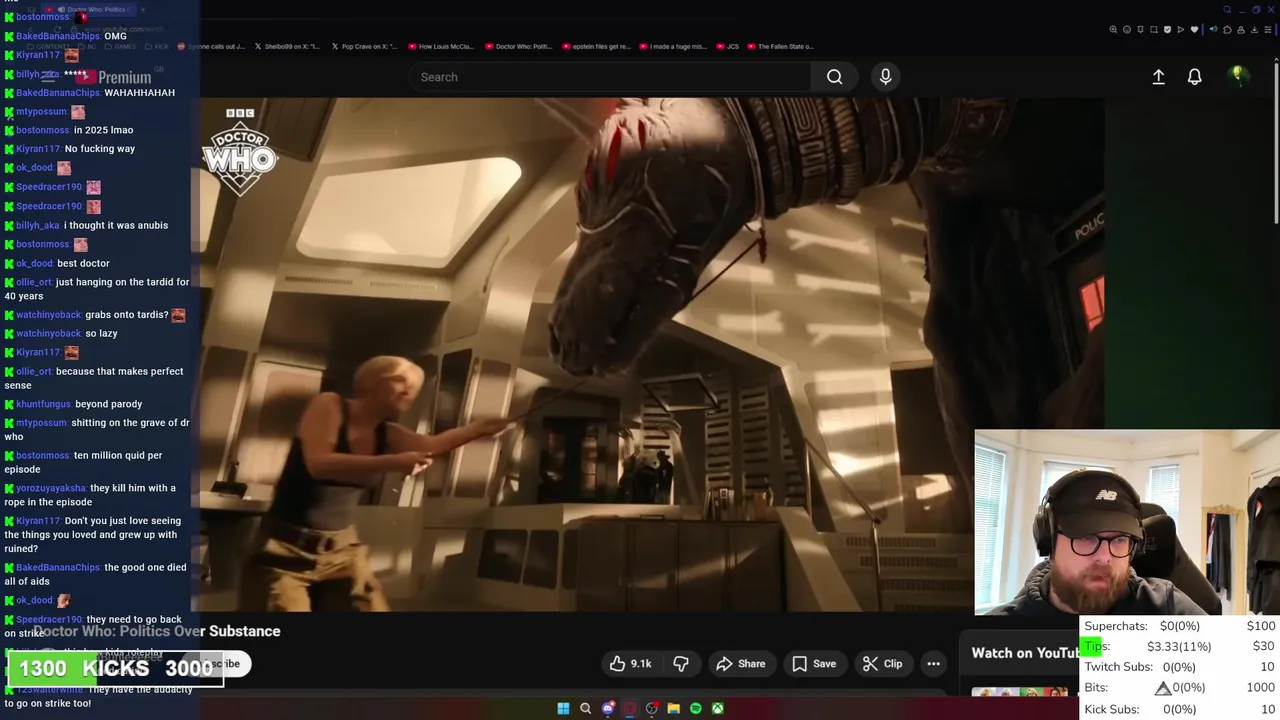
Task: Open the three-dot more actions menu
Action: (x=933, y=664)
